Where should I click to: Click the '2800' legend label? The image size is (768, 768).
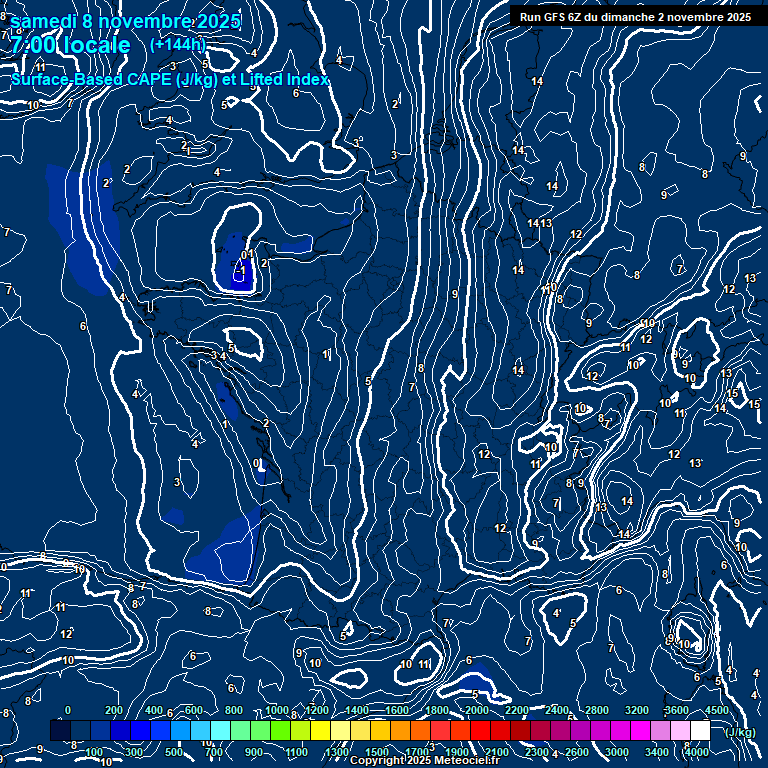(x=597, y=710)
